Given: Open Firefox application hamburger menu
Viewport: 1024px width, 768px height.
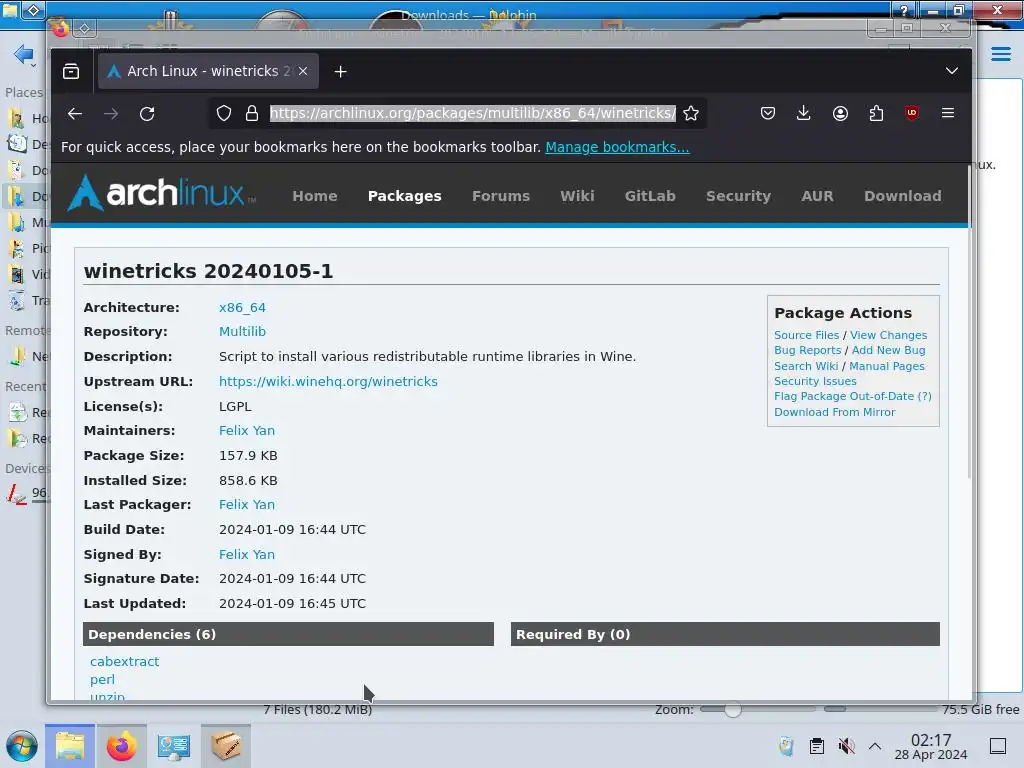Looking at the screenshot, I should coord(948,113).
